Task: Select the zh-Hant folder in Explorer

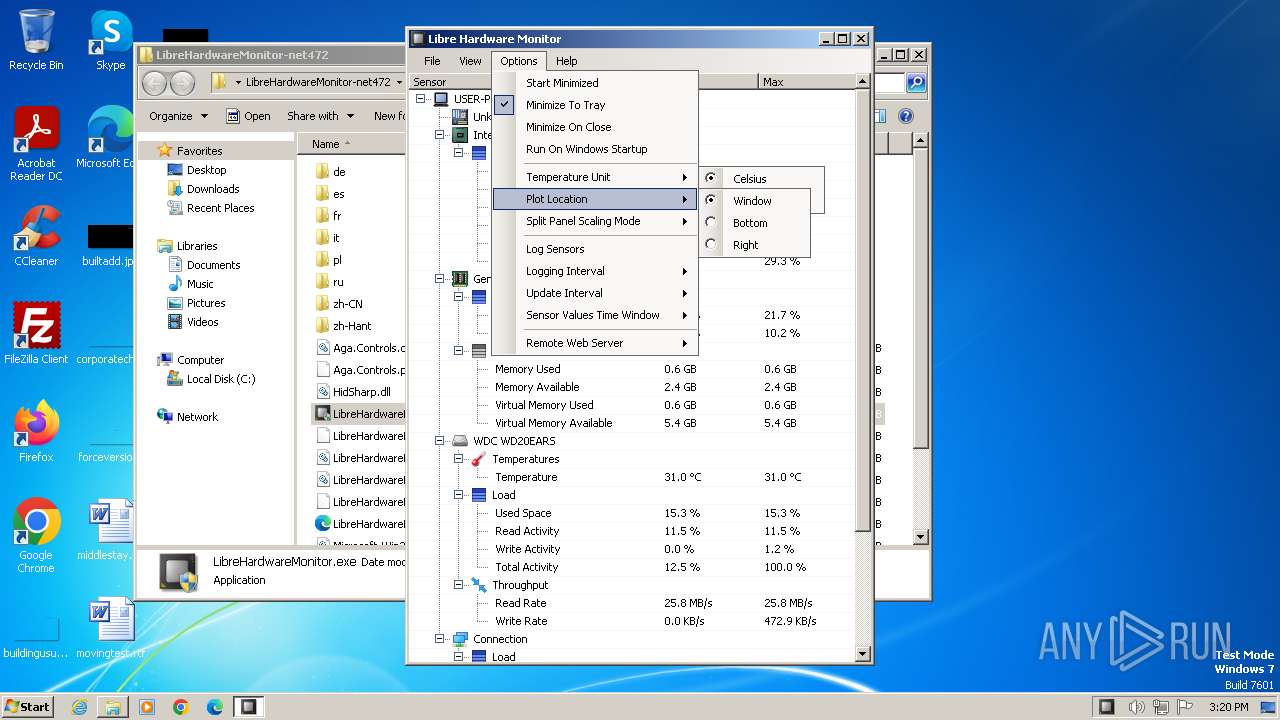Action: [352, 325]
